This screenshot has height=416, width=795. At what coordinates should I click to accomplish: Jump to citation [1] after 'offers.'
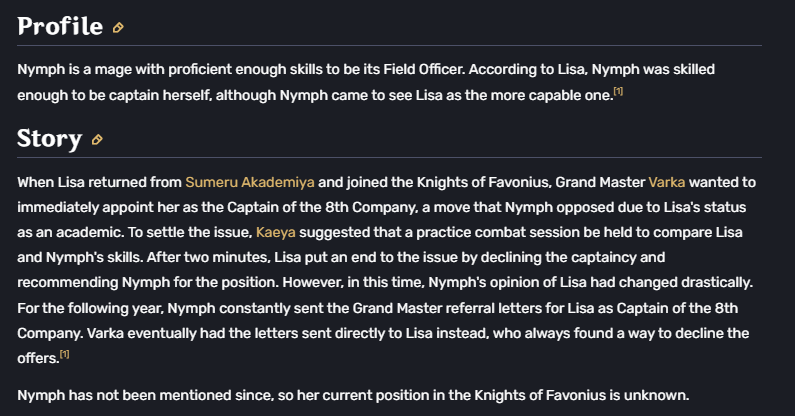coord(64,354)
